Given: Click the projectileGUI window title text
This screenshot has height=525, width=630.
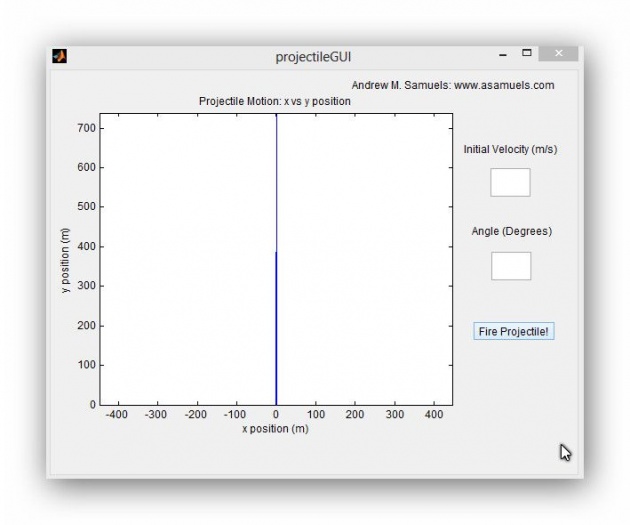Looking at the screenshot, I should [x=313, y=57].
